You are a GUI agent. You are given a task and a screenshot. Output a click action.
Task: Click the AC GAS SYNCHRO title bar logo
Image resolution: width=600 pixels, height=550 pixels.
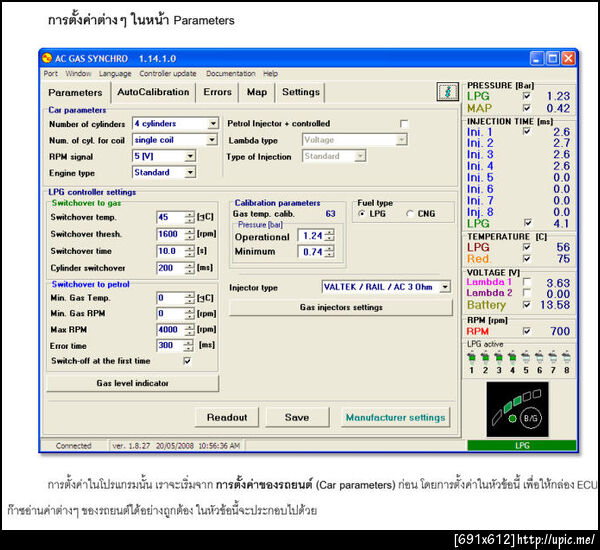tap(47, 58)
